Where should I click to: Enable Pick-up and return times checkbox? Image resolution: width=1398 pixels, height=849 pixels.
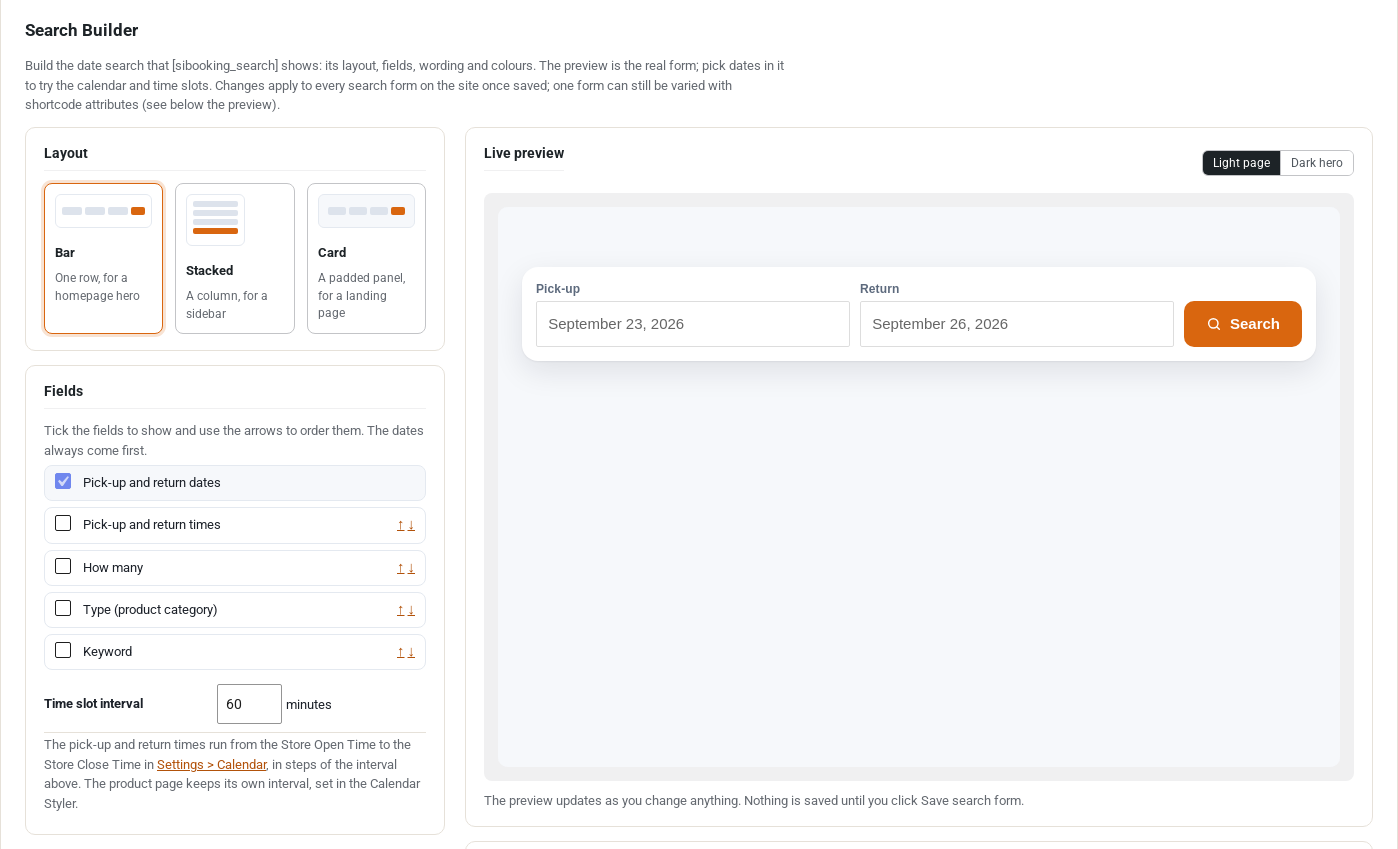coord(63,523)
